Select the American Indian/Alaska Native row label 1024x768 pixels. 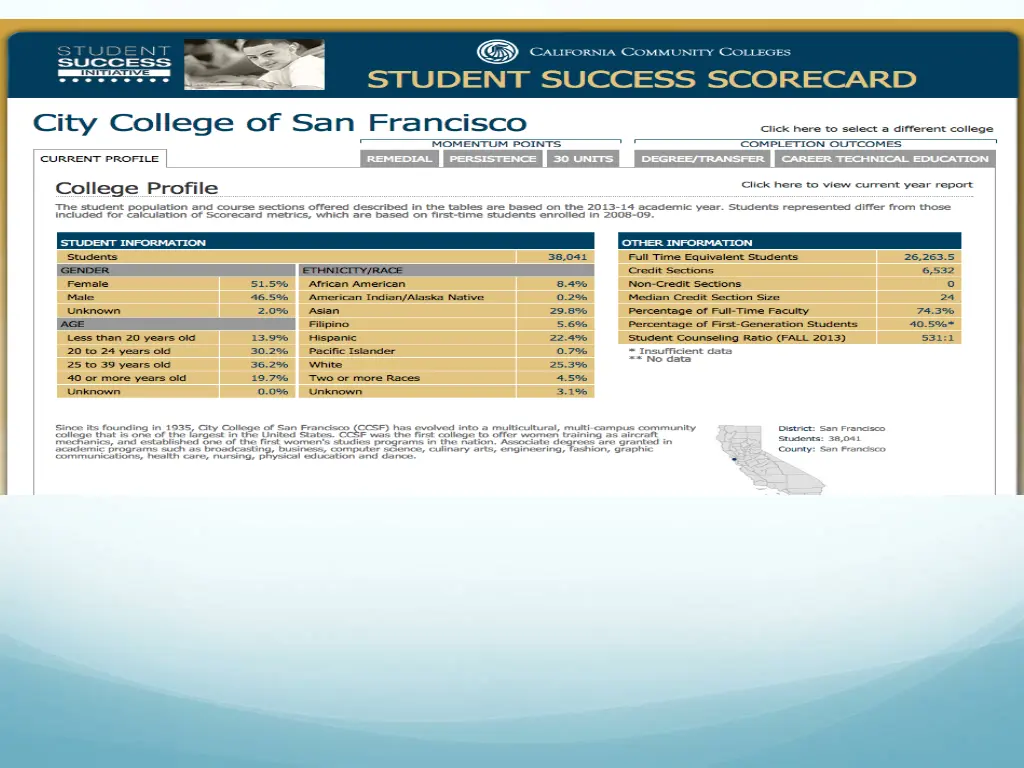pos(396,297)
